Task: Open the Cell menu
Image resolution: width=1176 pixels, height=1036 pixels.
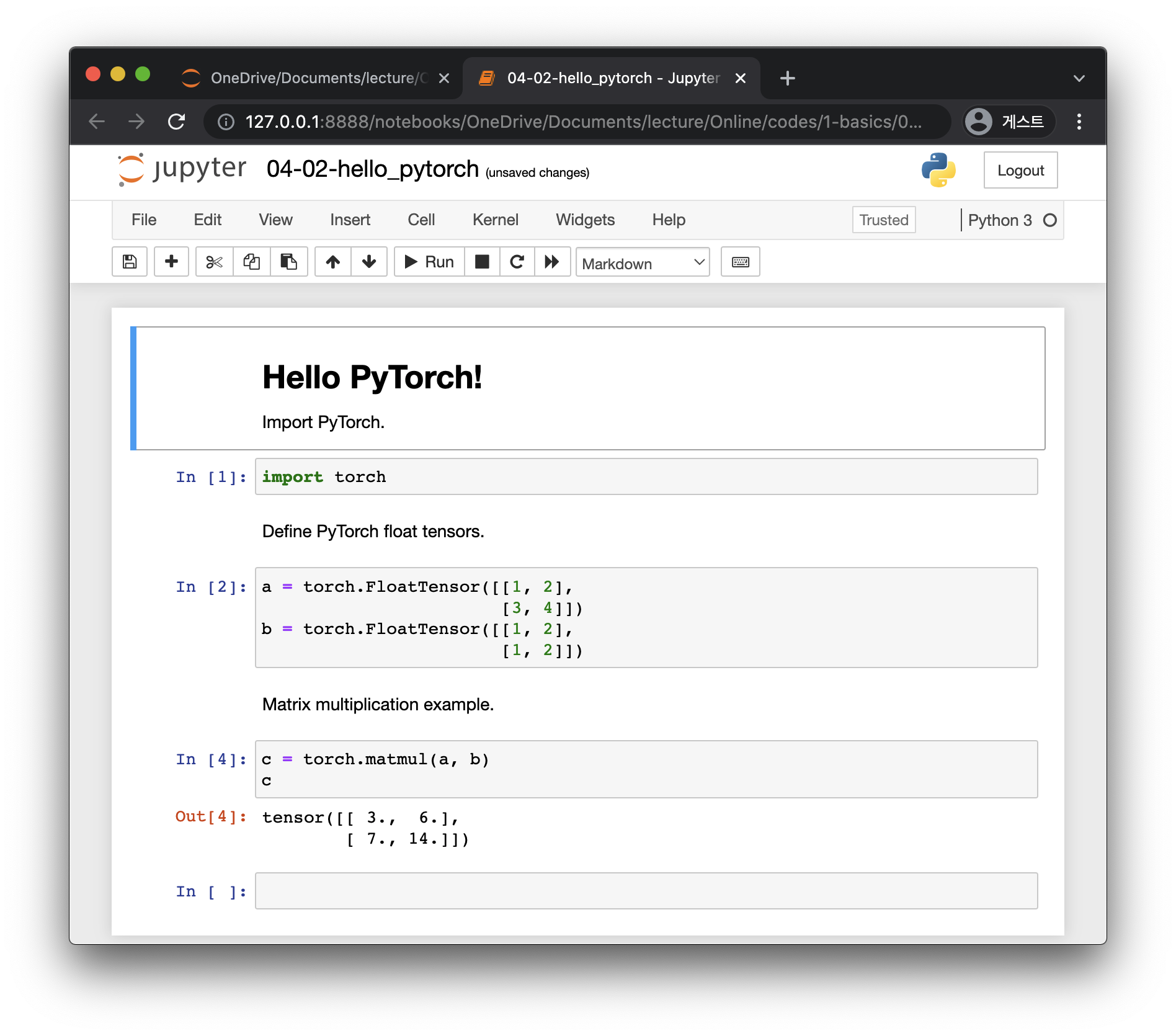Action: pyautogui.click(x=421, y=220)
